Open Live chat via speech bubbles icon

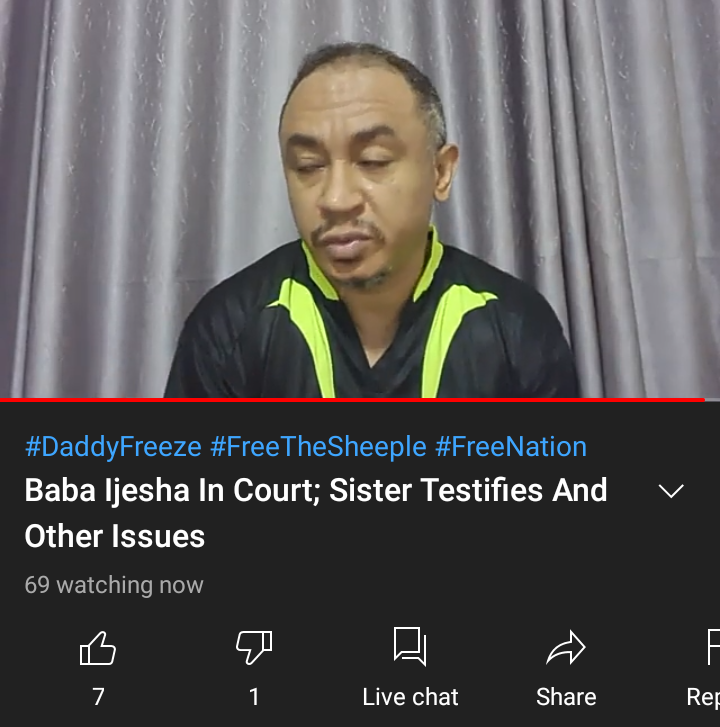pos(410,646)
